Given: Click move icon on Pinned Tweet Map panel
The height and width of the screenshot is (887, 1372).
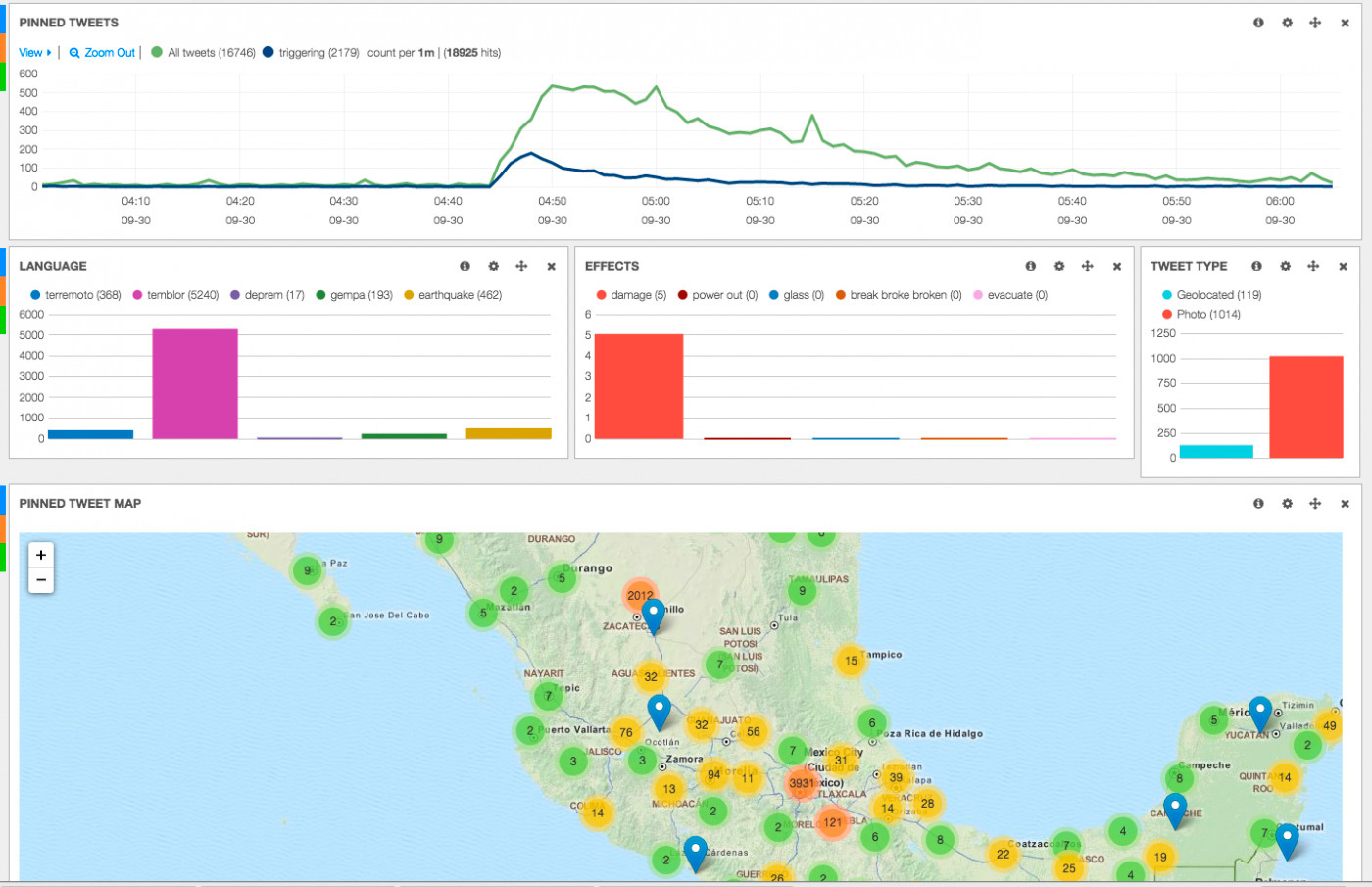Looking at the screenshot, I should [1315, 503].
